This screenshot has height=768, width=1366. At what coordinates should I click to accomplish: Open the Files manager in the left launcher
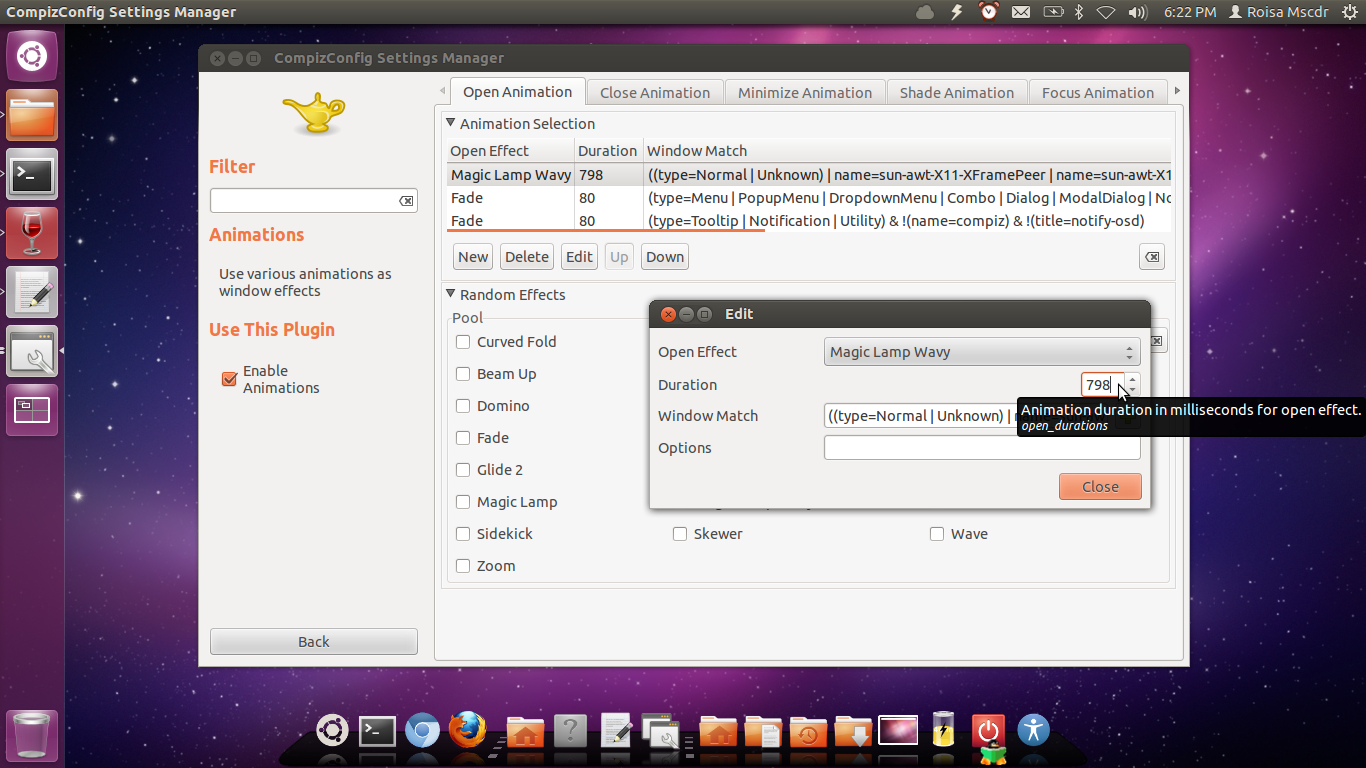pyautogui.click(x=32, y=115)
